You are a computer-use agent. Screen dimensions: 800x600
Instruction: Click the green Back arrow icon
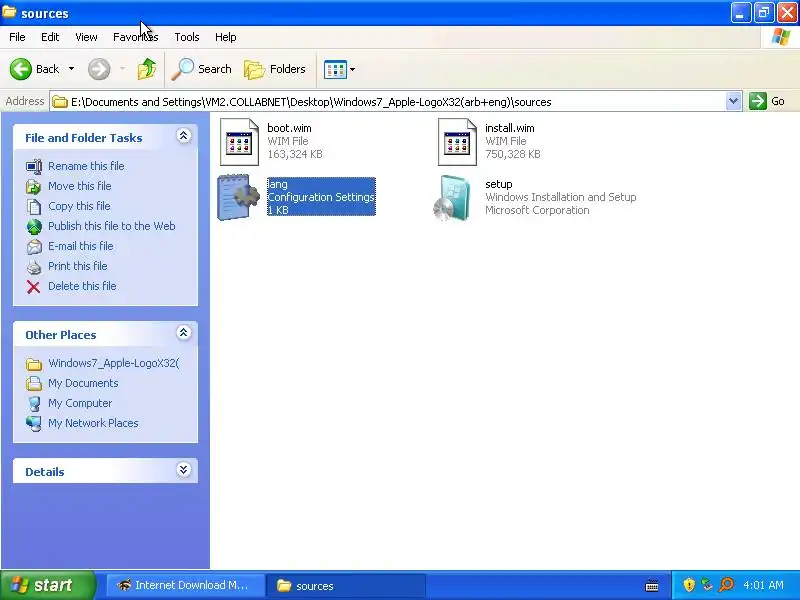(x=21, y=69)
